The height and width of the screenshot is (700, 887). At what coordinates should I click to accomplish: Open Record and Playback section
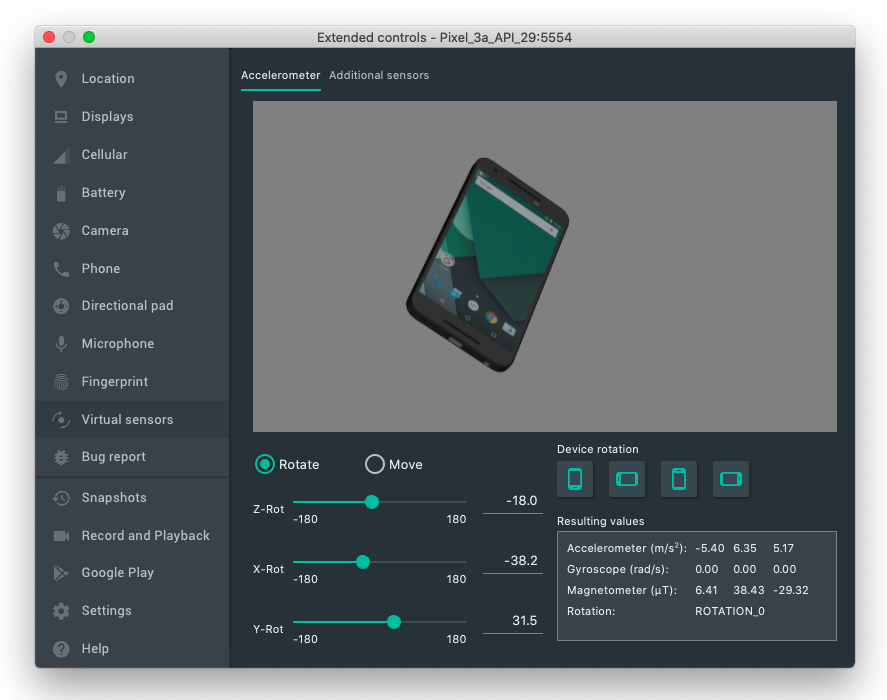click(145, 536)
